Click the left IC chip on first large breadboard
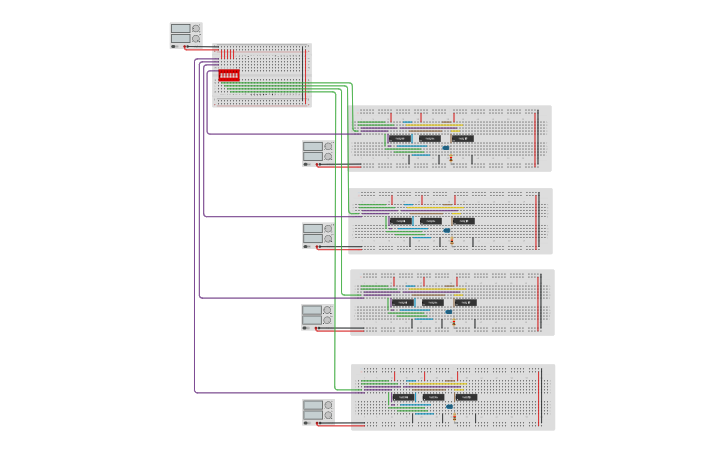Image resolution: width=725 pixels, height=453 pixels. [399, 138]
